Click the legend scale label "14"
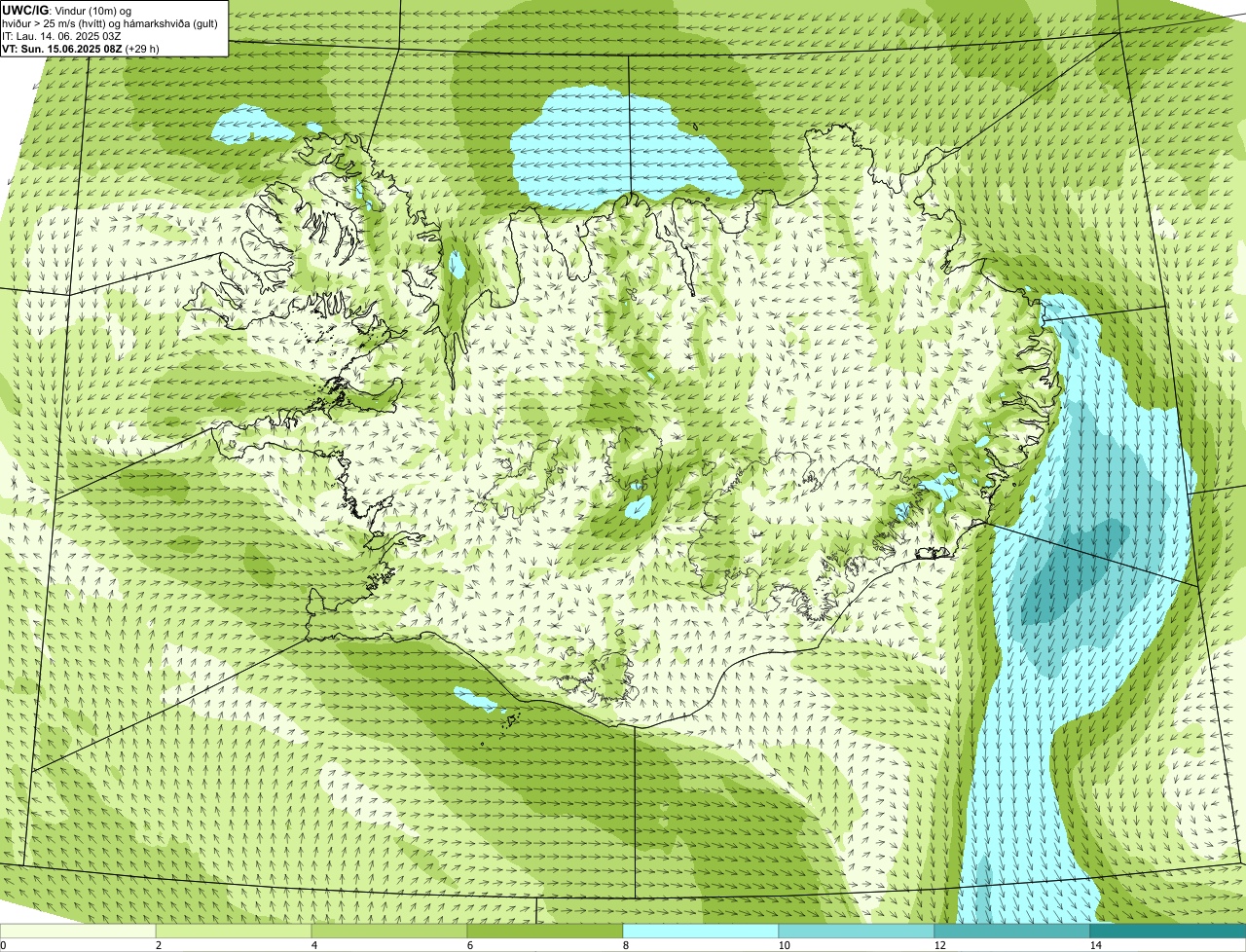The image size is (1246, 952). coord(1095,945)
